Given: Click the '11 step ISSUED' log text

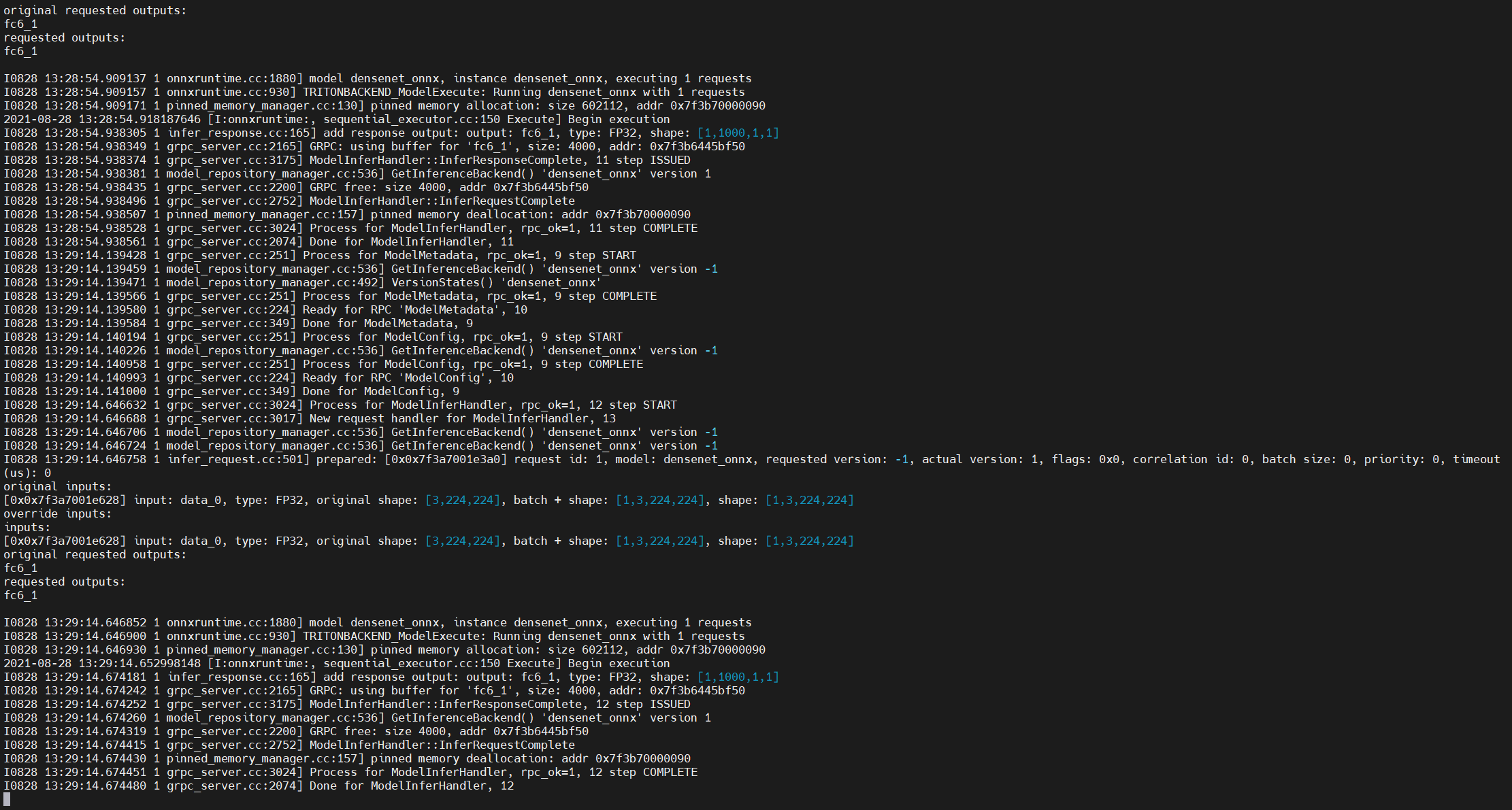Looking at the screenshot, I should coord(643,161).
